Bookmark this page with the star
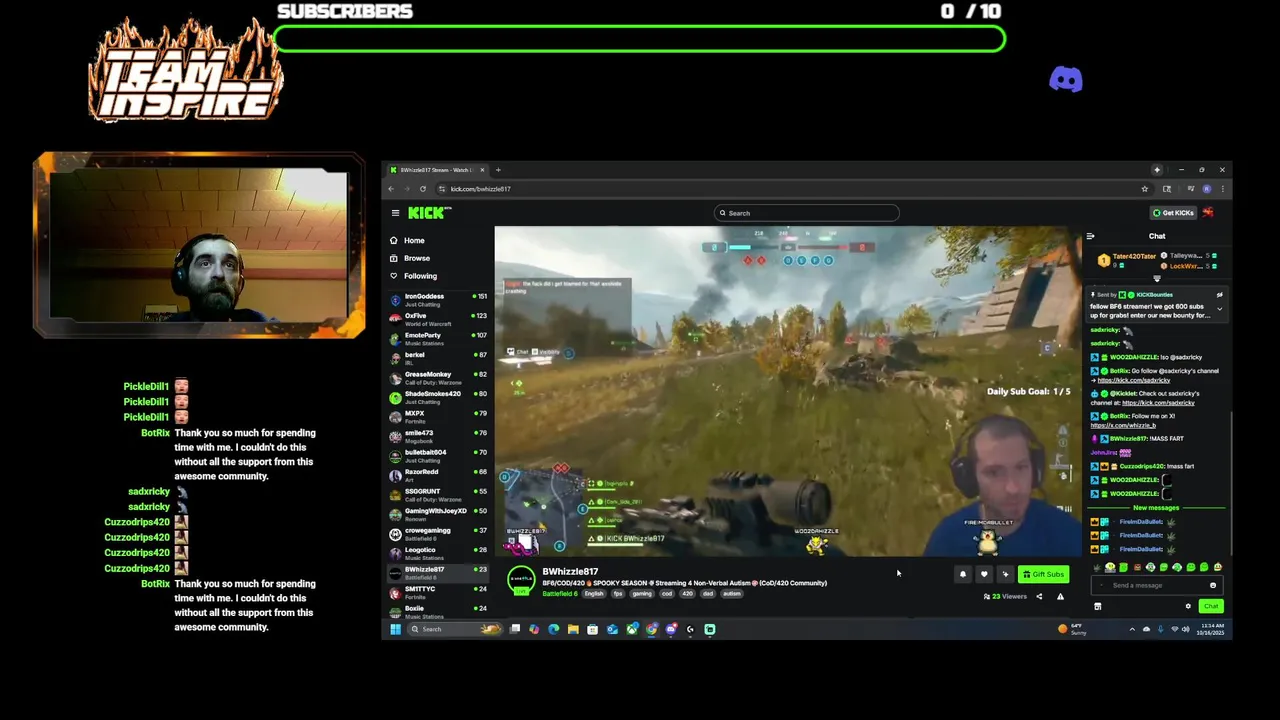This screenshot has width=1280, height=720. click(1145, 189)
